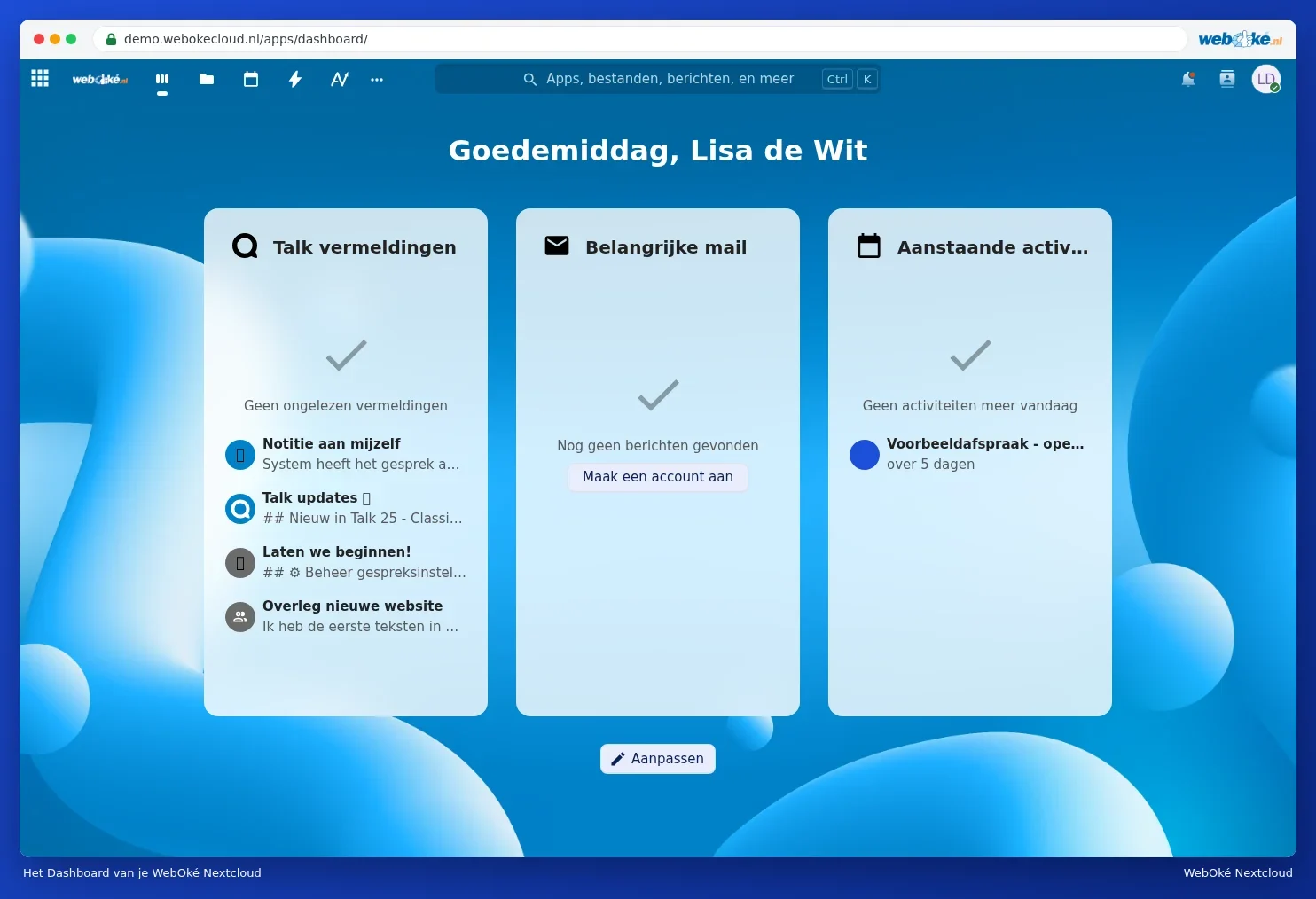Click the 'Goedemiddag, Lisa de Wit' greeting
Viewport: 1316px width, 899px height.
pyautogui.click(x=658, y=151)
